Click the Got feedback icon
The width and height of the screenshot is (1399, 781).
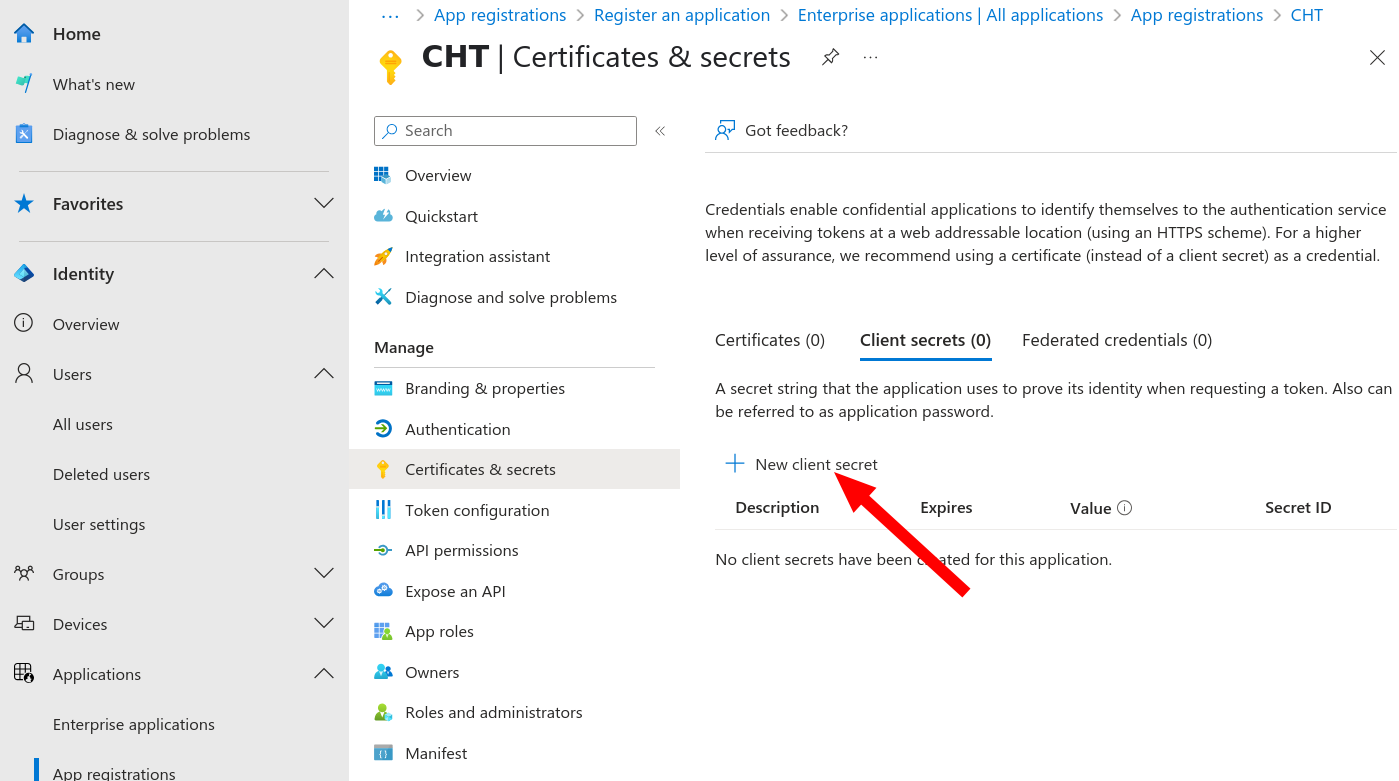pyautogui.click(x=725, y=130)
